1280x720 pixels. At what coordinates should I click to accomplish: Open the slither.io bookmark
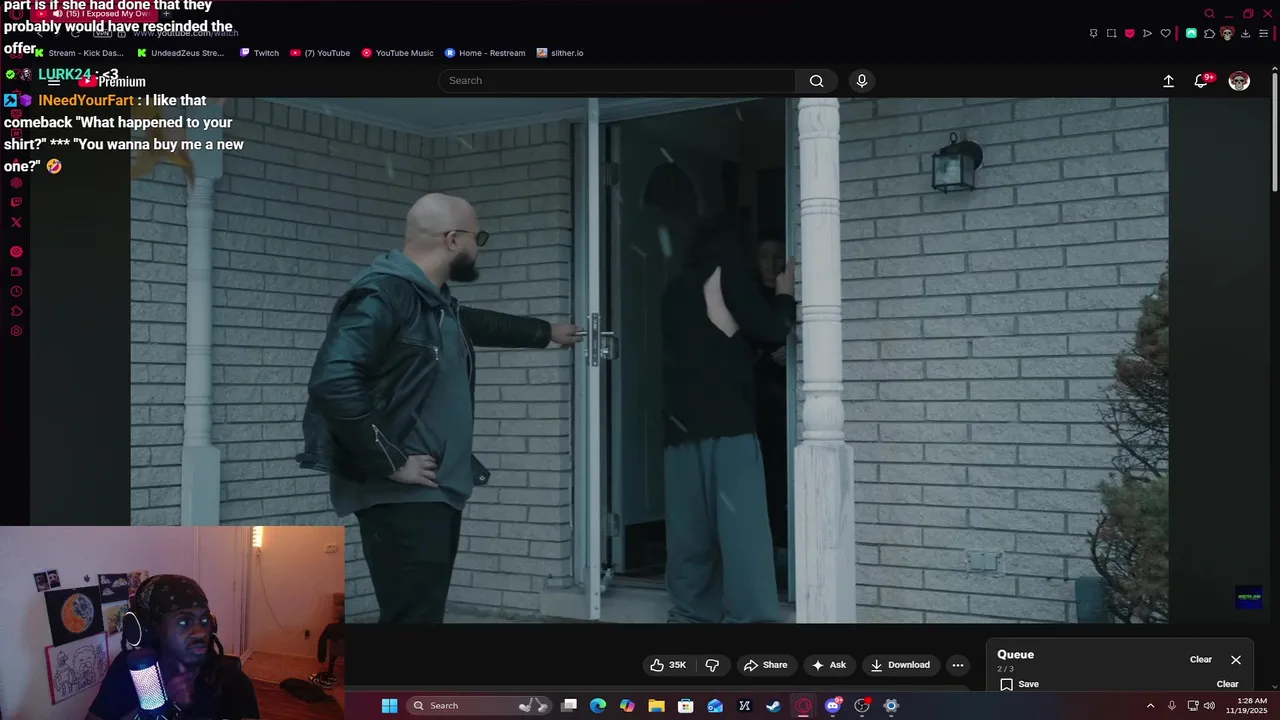click(x=560, y=53)
